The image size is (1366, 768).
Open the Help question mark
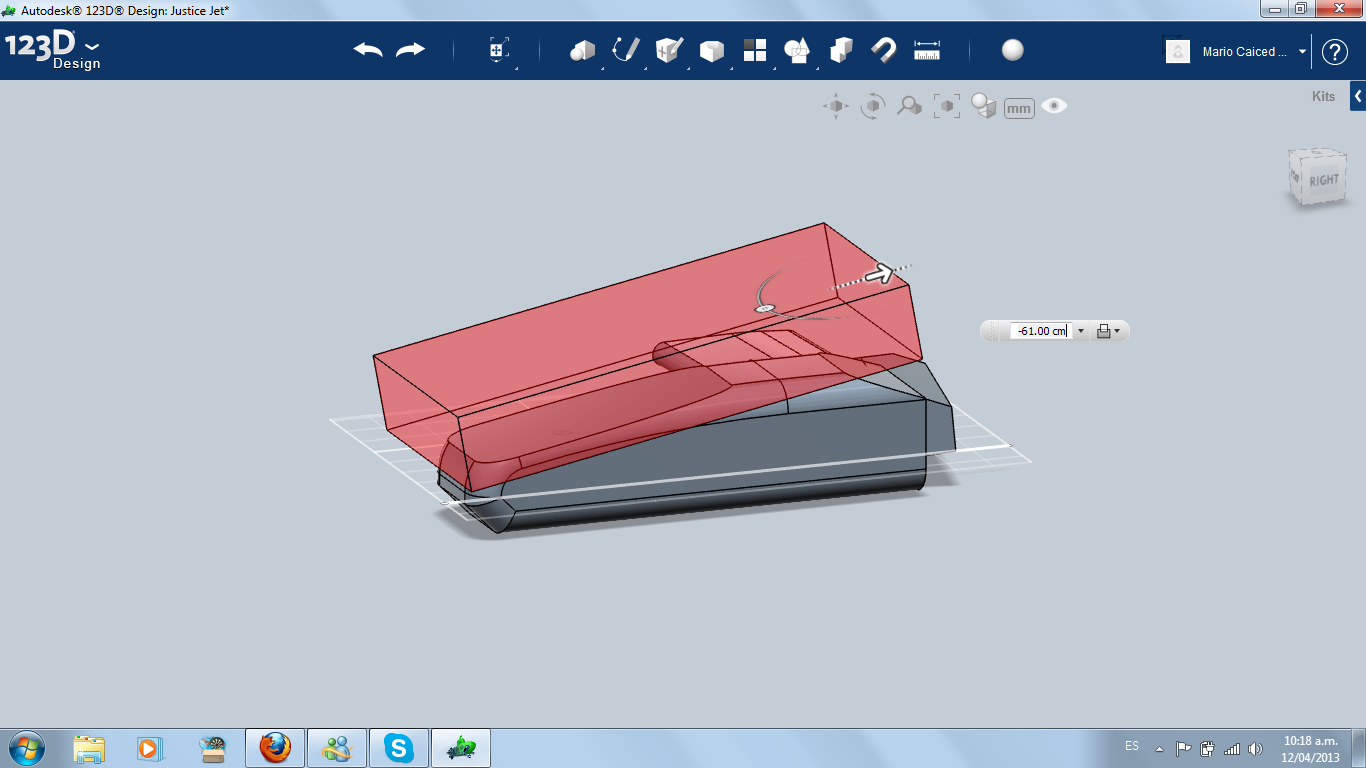coord(1335,52)
